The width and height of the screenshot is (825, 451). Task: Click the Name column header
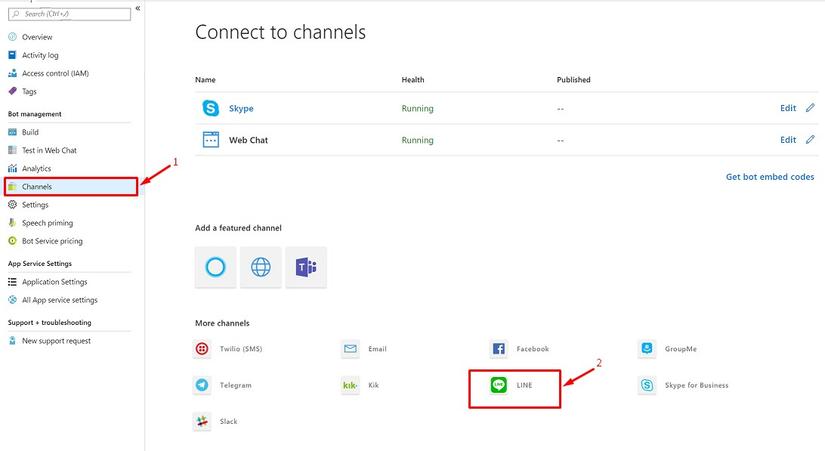coord(205,79)
